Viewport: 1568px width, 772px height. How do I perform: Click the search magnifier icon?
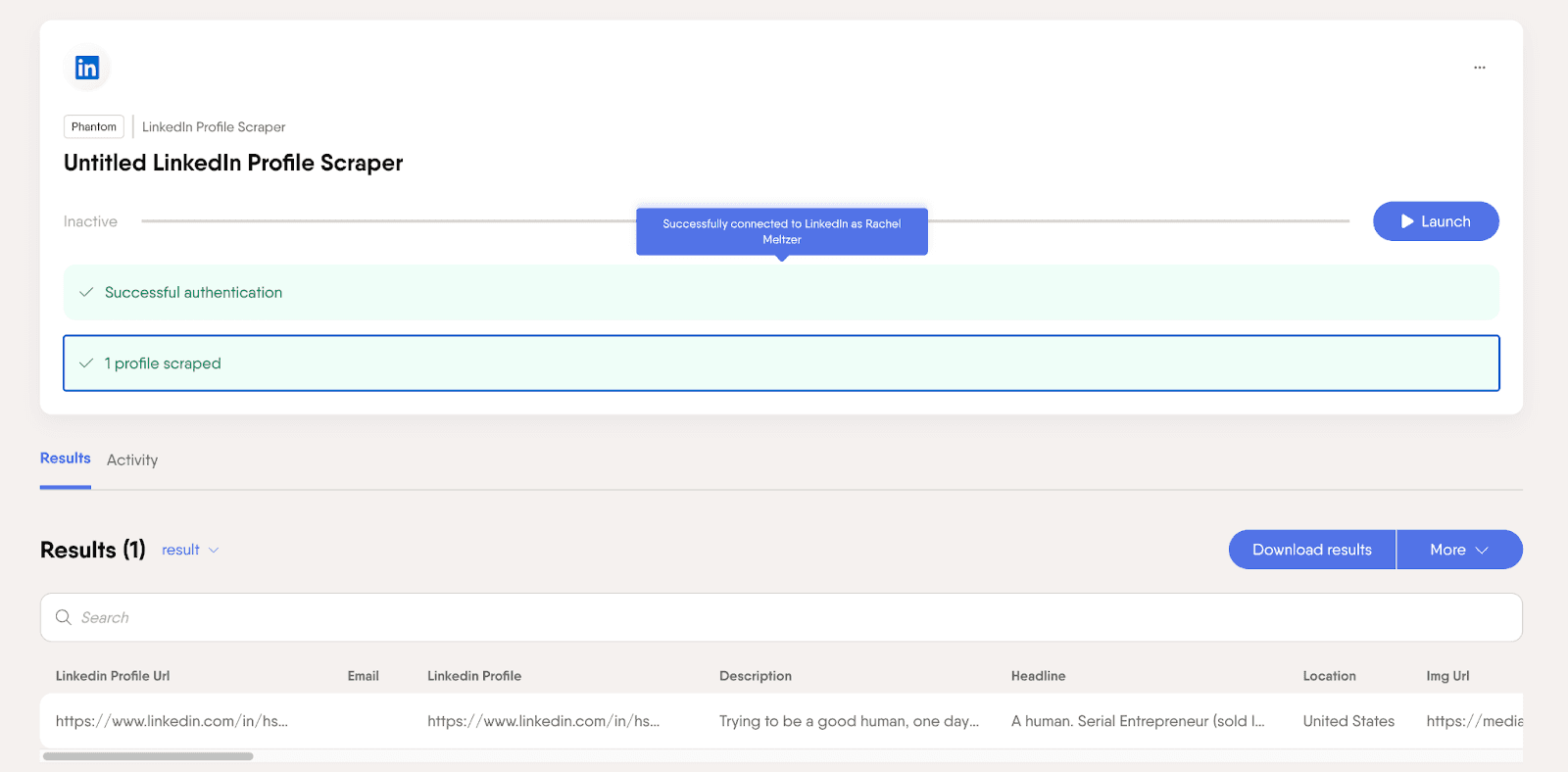tap(64, 617)
